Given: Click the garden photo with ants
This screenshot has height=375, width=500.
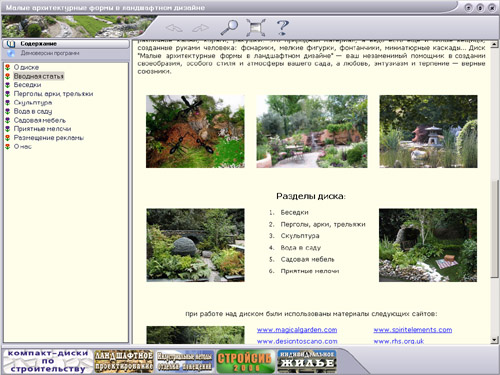Looking at the screenshot, I should click(195, 131).
